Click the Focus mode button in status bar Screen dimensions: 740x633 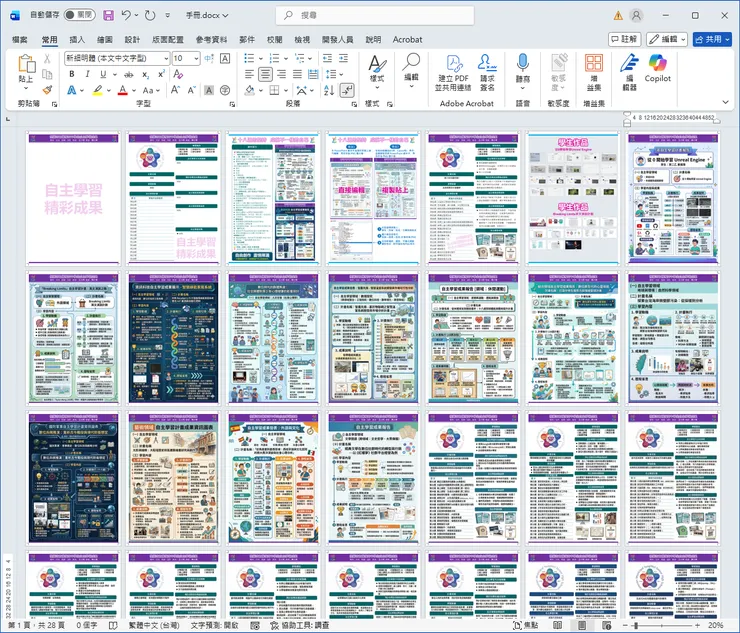pyautogui.click(x=526, y=625)
